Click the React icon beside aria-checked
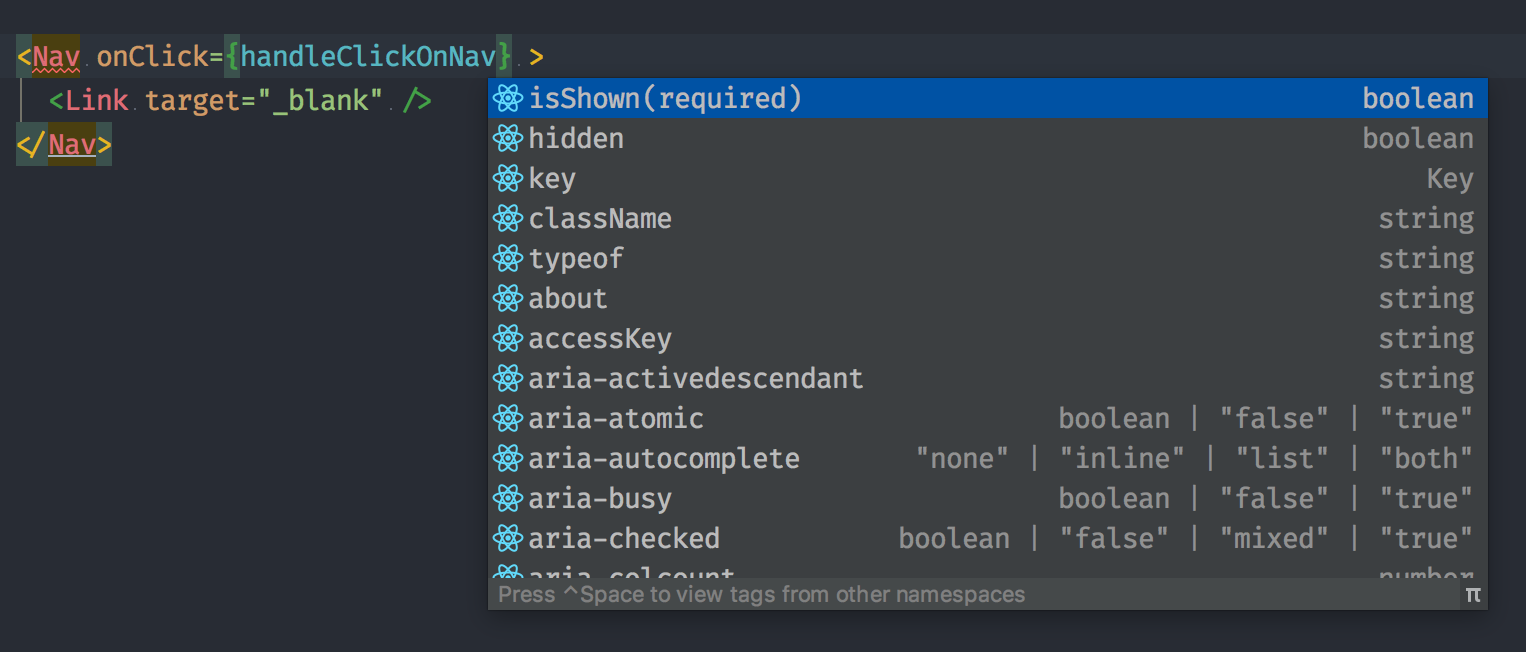 (x=509, y=538)
